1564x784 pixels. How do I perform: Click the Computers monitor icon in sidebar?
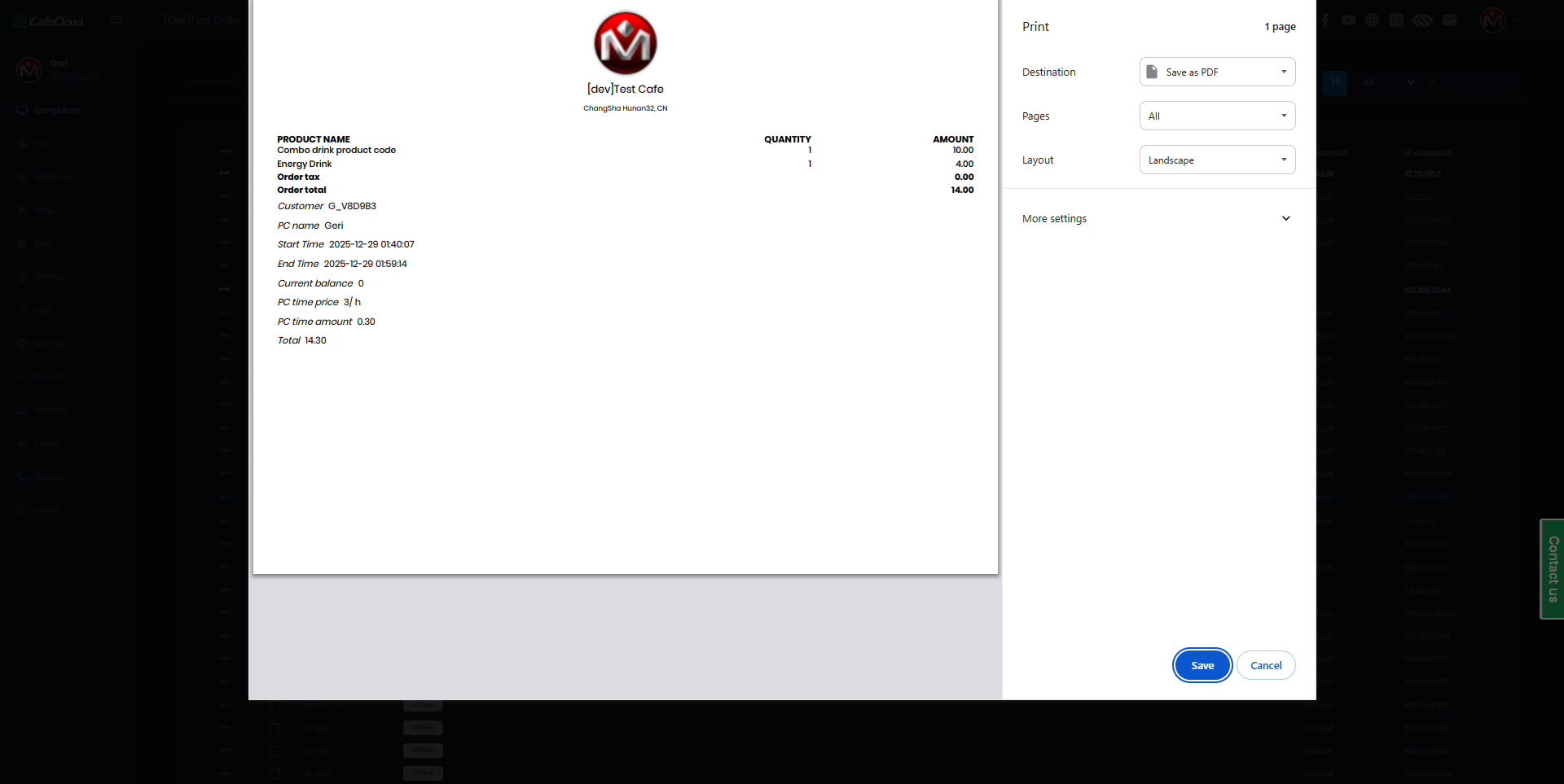22,111
